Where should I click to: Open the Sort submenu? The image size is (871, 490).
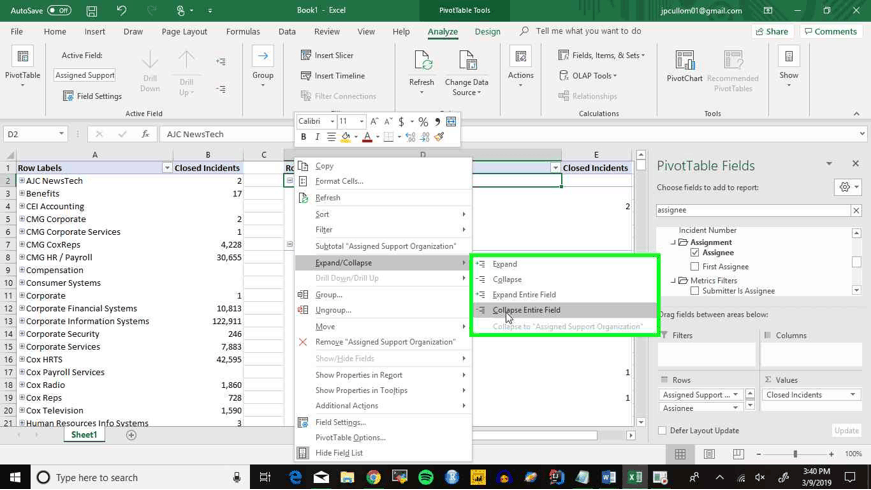[x=383, y=214]
